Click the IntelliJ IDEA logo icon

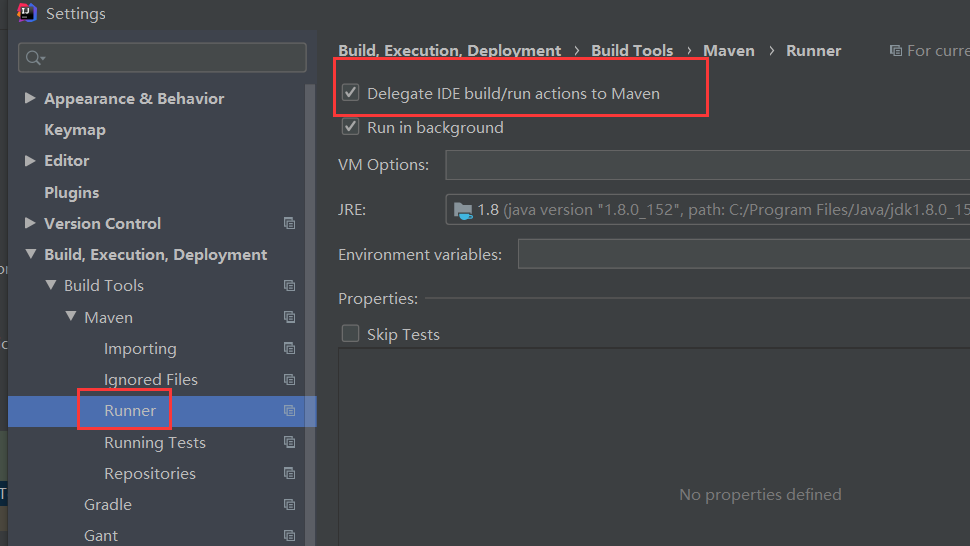[27, 12]
